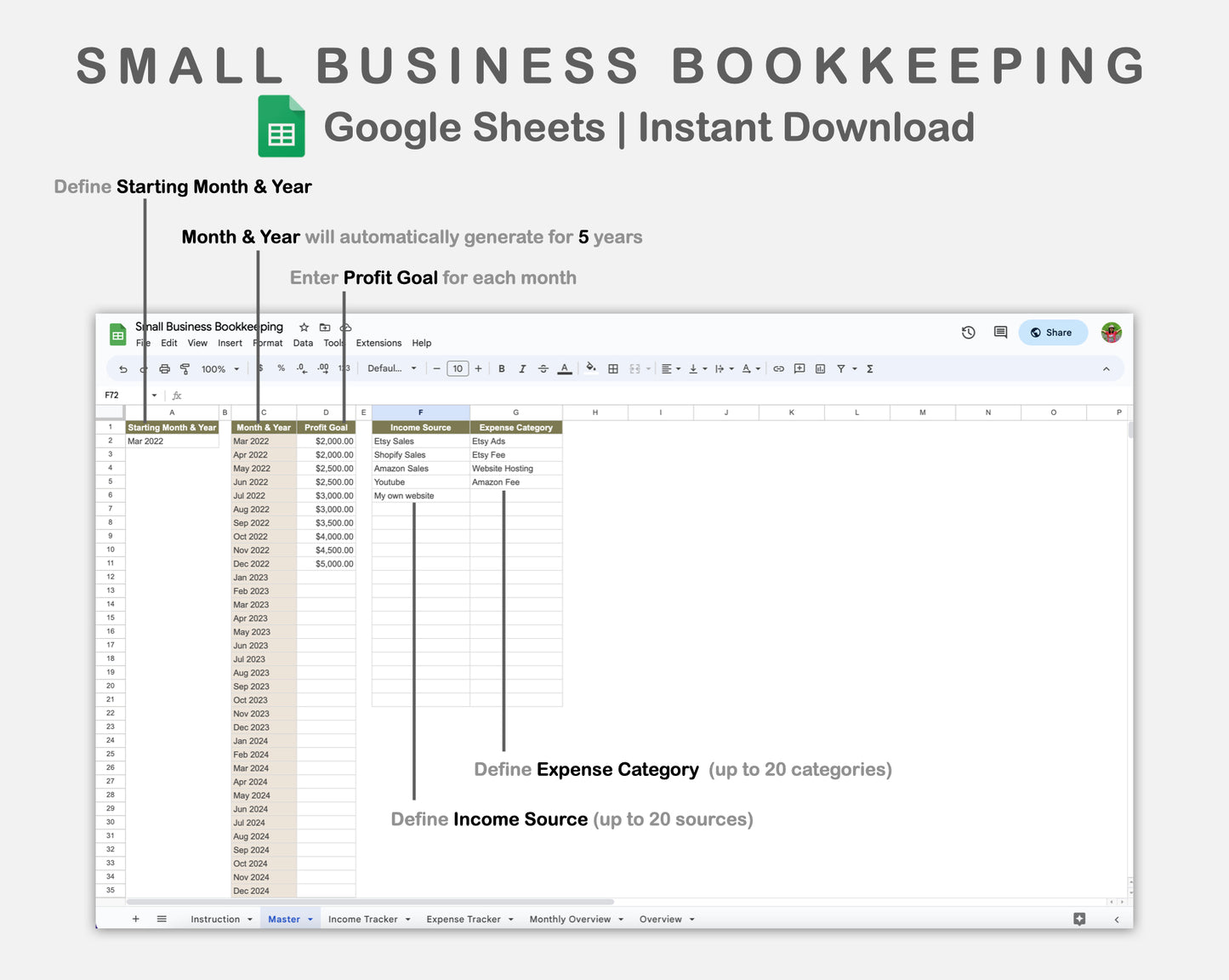
Task: Toggle italic formatting
Action: (x=522, y=369)
